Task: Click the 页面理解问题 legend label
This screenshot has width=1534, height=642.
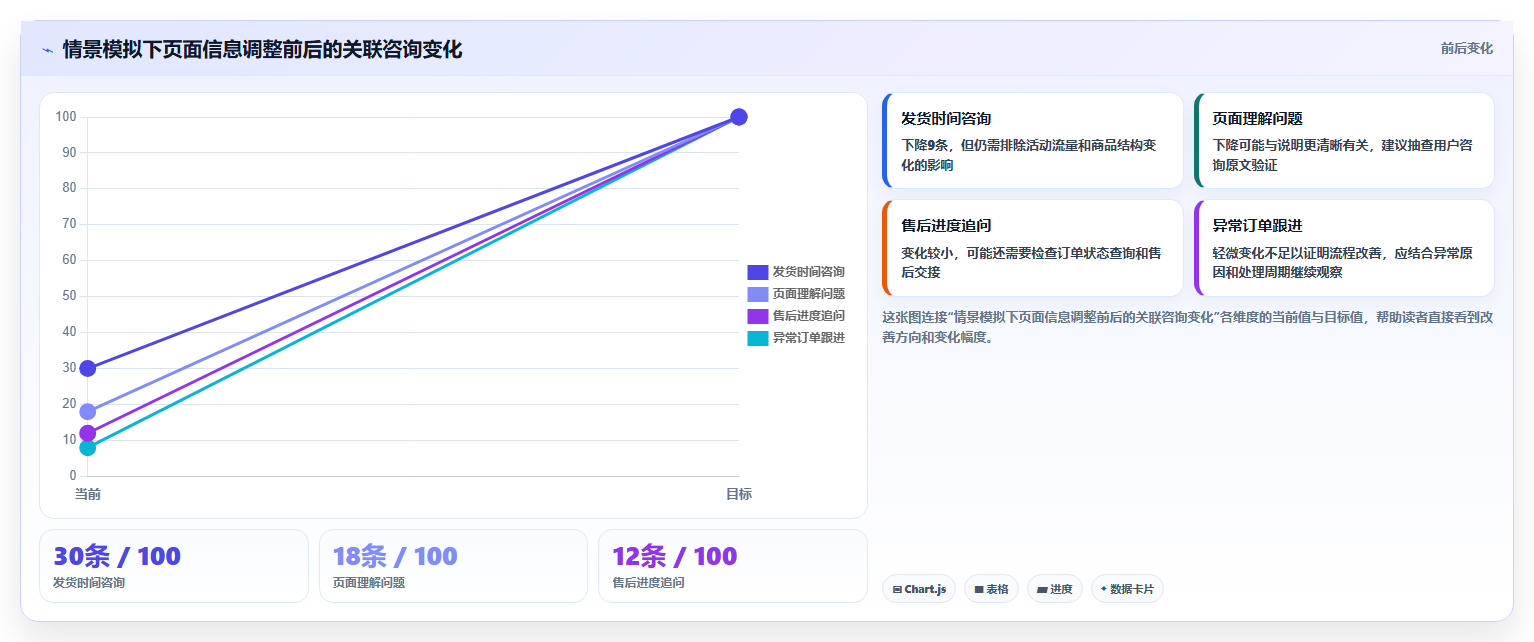Action: [809, 294]
